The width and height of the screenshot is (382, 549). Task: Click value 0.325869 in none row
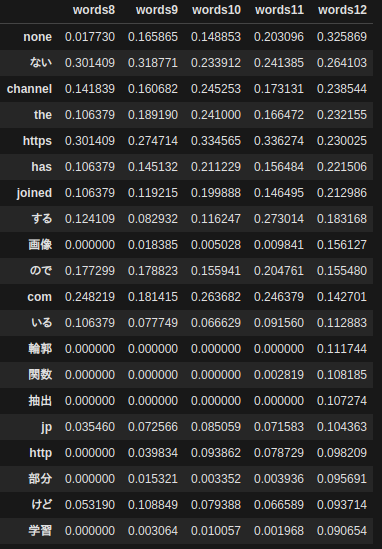point(342,37)
